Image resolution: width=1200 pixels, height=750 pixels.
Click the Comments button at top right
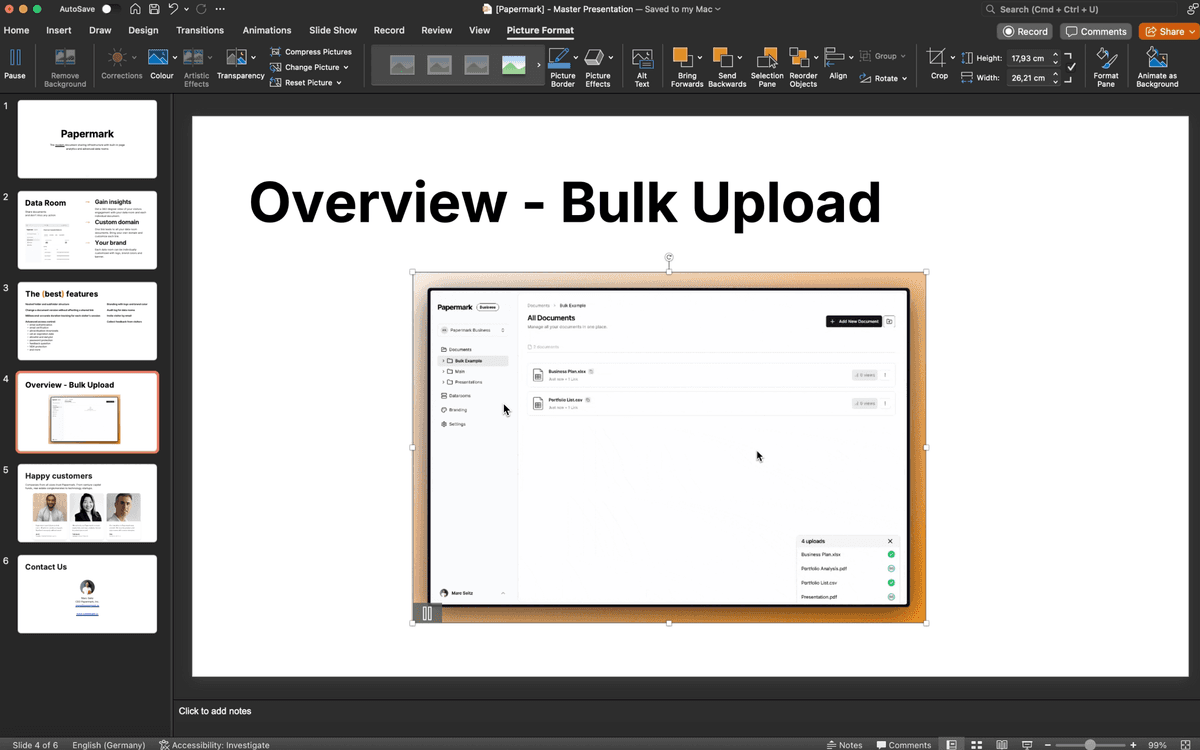pyautogui.click(x=1096, y=32)
